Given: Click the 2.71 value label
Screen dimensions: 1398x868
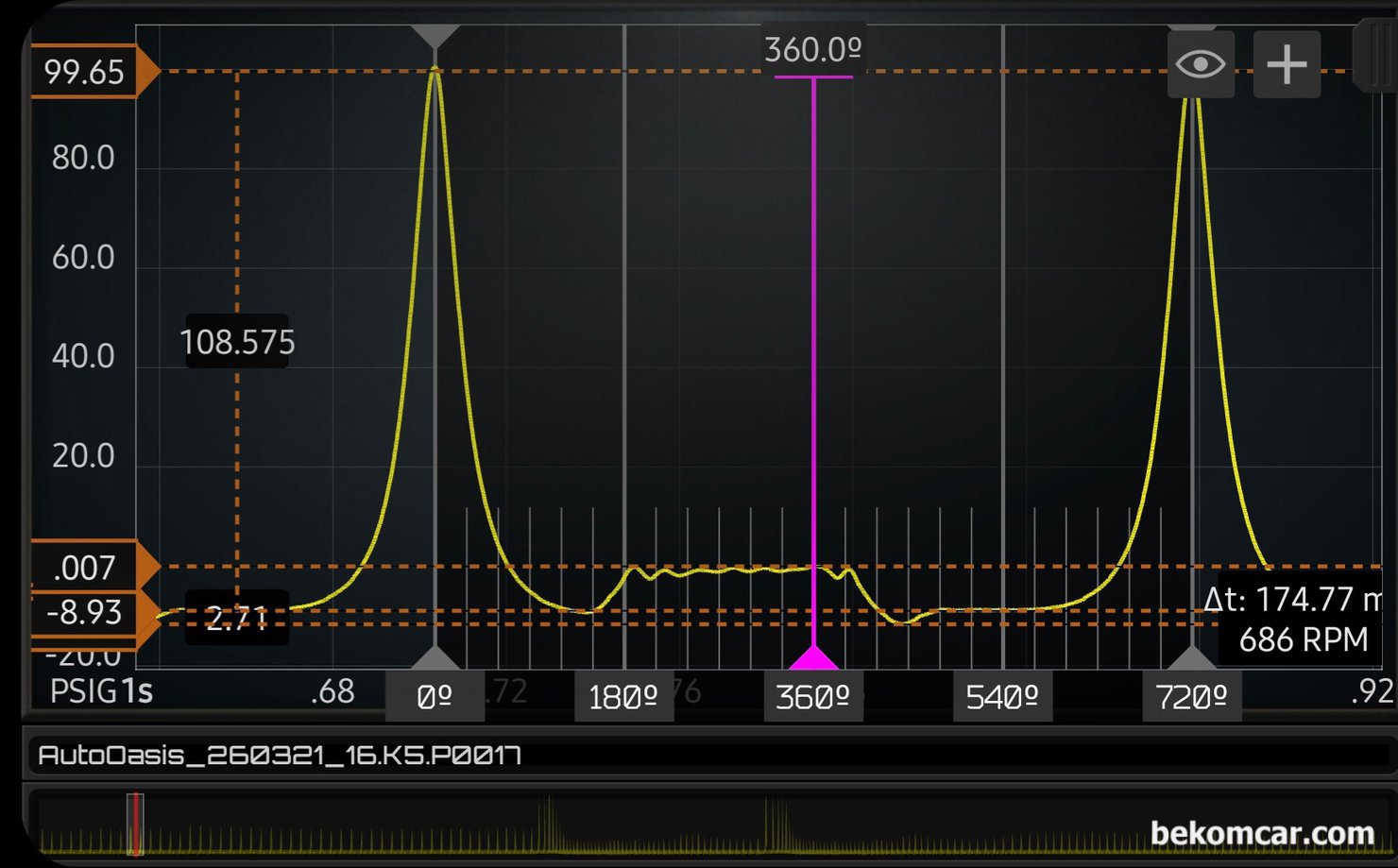Looking at the screenshot, I should [x=237, y=619].
